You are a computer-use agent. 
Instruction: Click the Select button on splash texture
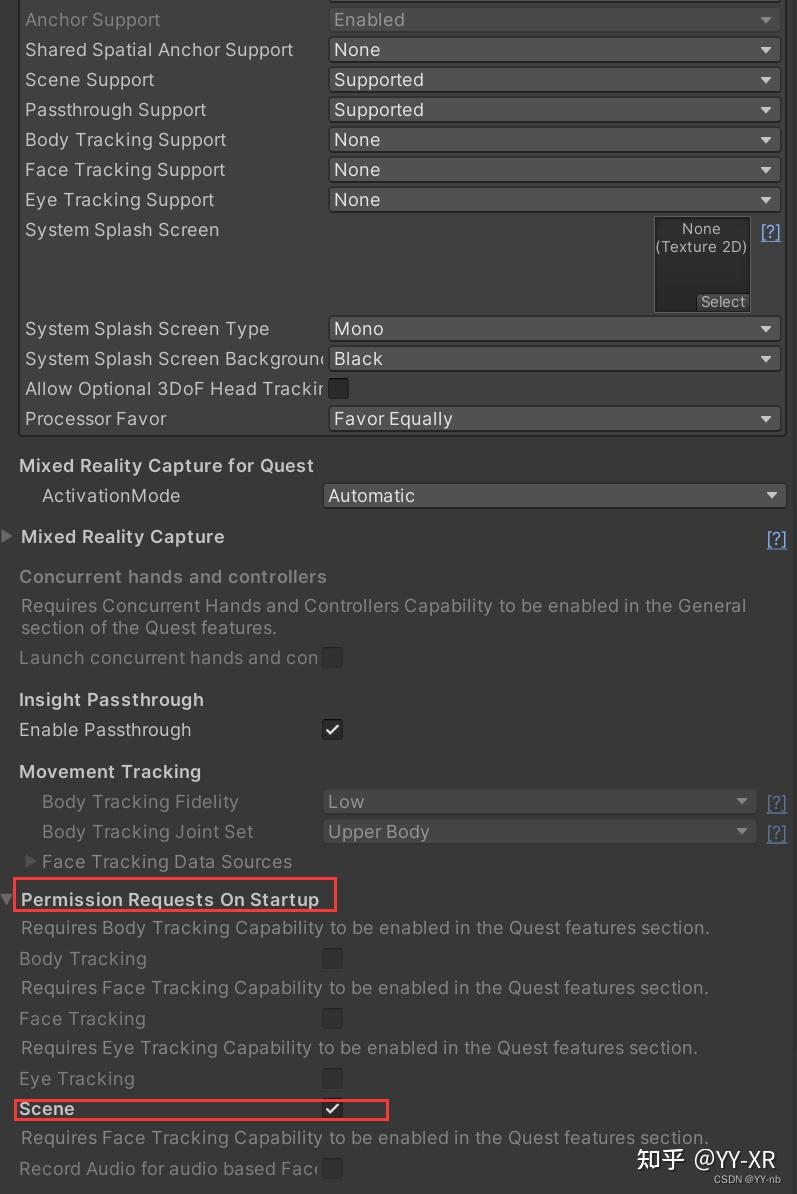tap(722, 301)
